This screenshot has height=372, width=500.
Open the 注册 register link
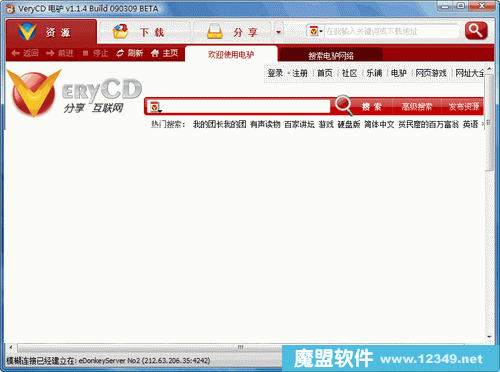[300, 73]
